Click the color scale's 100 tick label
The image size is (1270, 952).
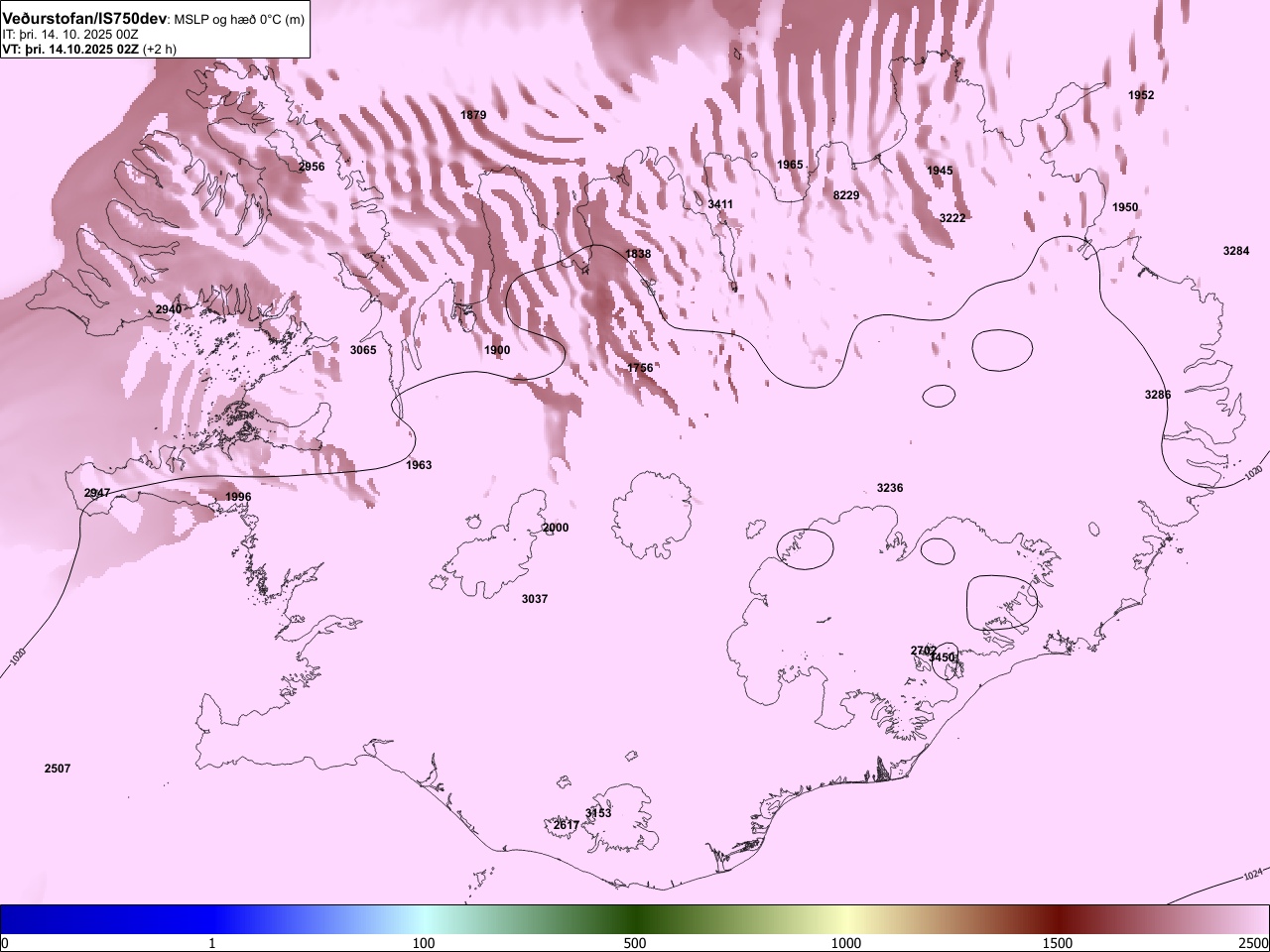click(424, 943)
